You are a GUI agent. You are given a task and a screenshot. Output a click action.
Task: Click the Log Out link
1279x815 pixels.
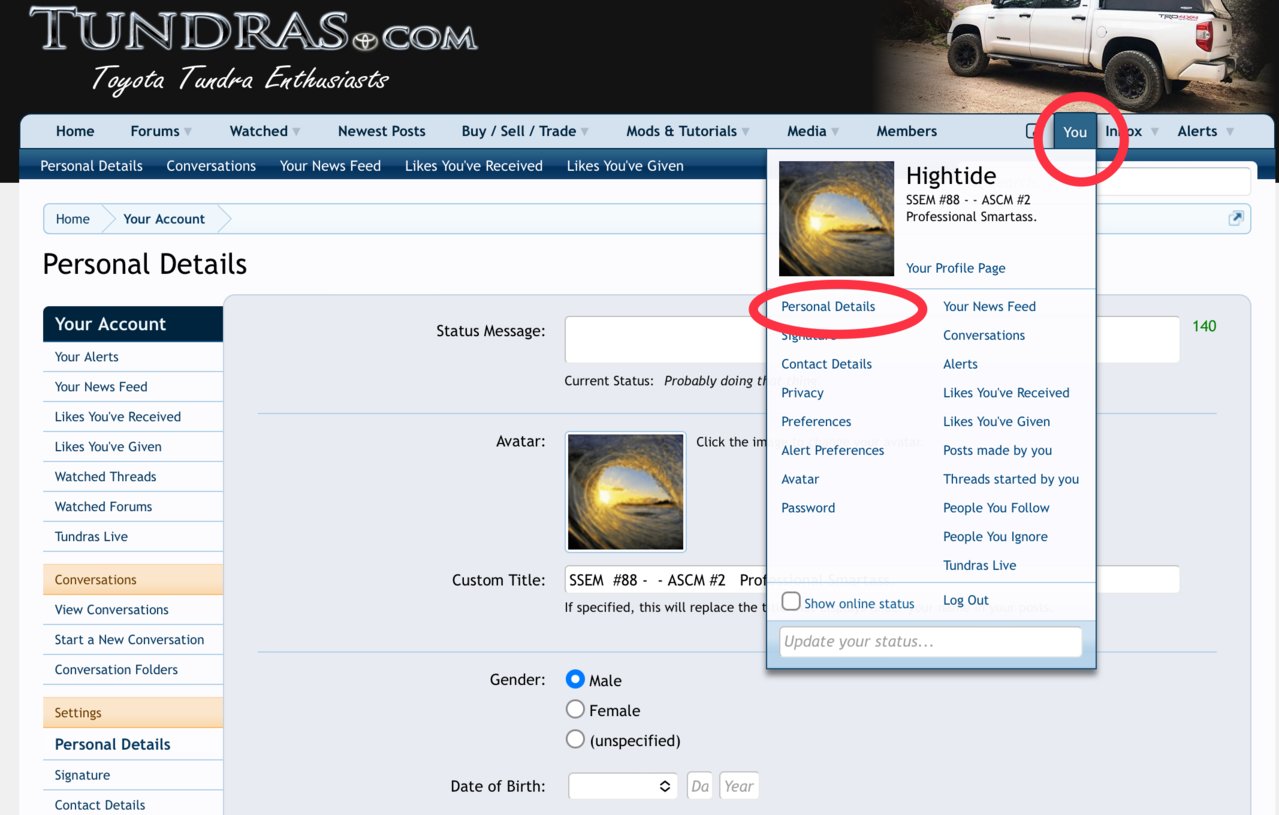click(x=966, y=600)
